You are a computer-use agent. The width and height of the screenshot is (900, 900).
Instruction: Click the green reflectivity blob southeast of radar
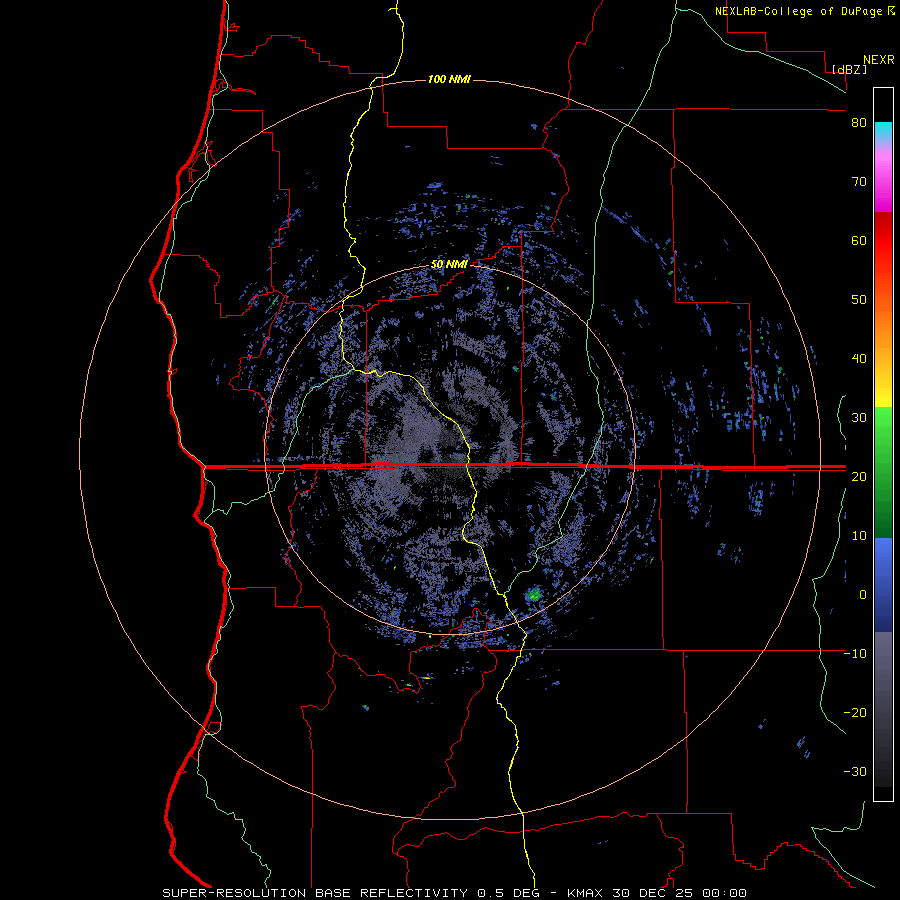(x=535, y=594)
